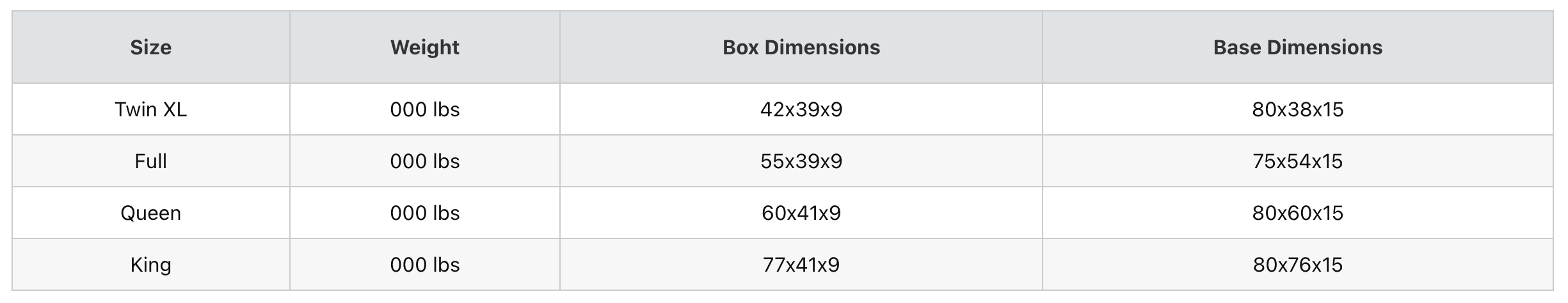The height and width of the screenshot is (303, 1568).
Task: Click the 42x39x9 box dimensions cell
Action: [801, 109]
